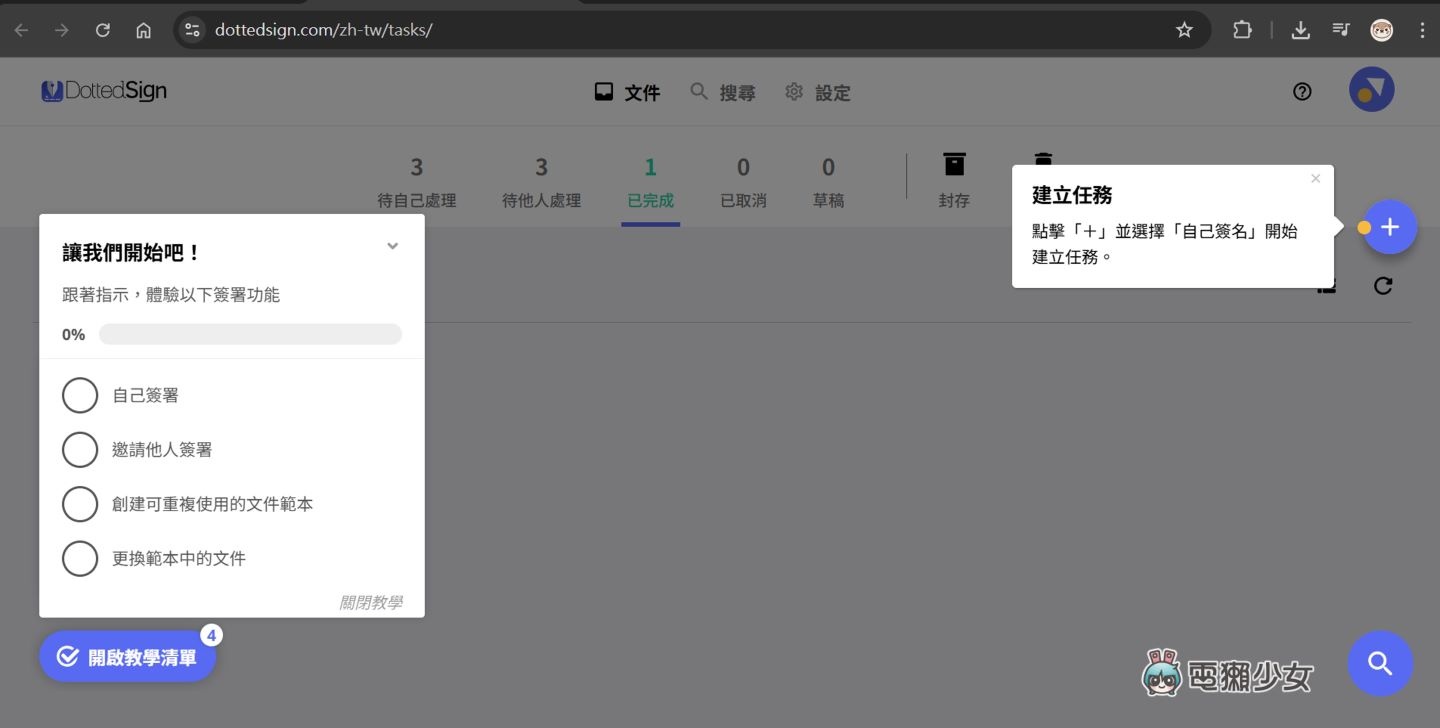Click the blue magnifier search floating button
The height and width of the screenshot is (728, 1440).
(x=1380, y=663)
